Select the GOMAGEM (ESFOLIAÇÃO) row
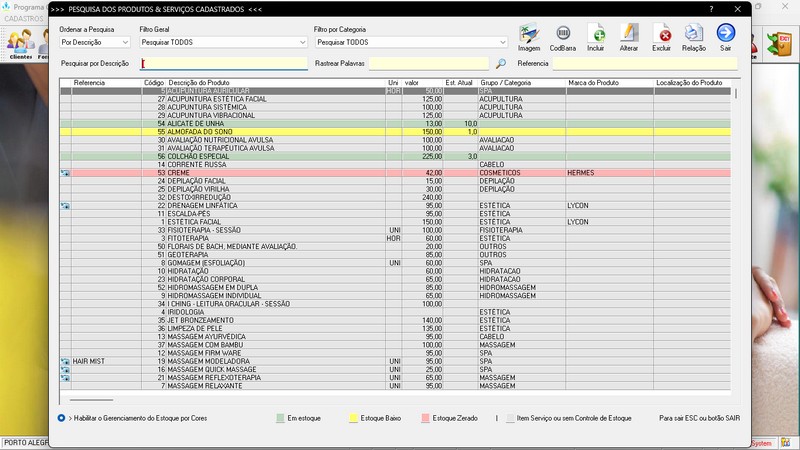This screenshot has height=450, width=800. [x=395, y=263]
